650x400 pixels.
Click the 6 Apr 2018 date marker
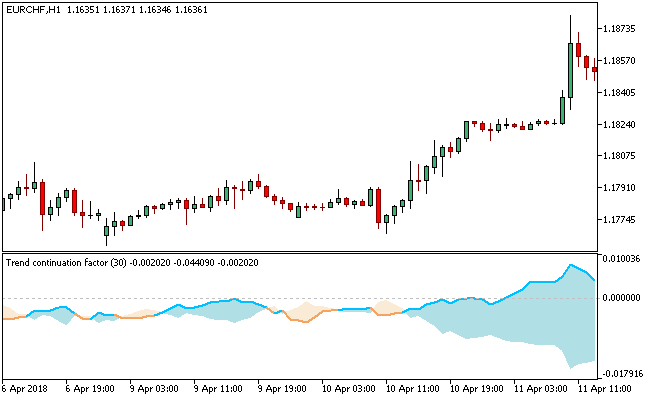(25, 388)
